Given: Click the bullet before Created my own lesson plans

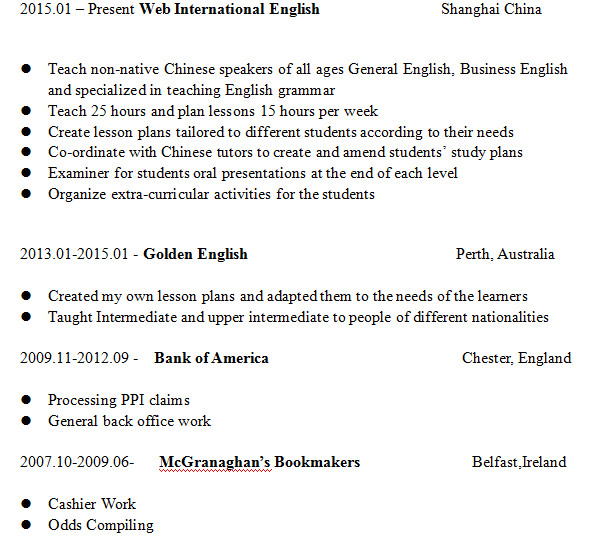Looking at the screenshot, I should [x=26, y=295].
